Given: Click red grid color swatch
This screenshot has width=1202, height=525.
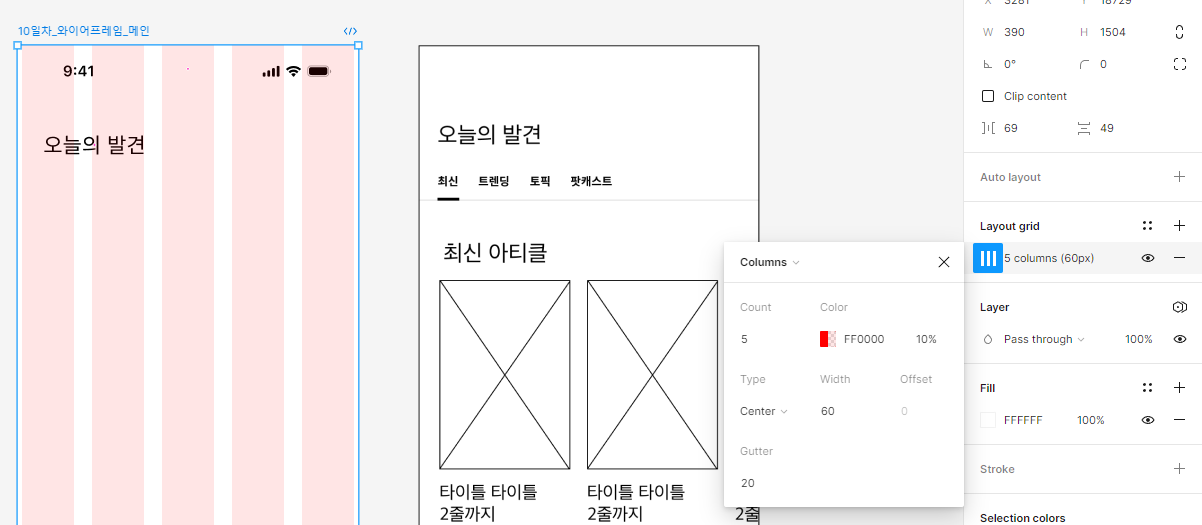Looking at the screenshot, I should (828, 339).
